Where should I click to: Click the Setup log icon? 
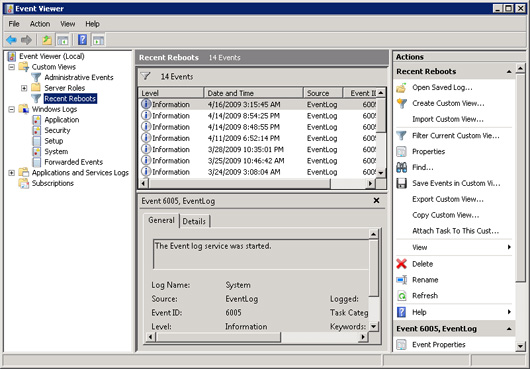[x=37, y=141]
